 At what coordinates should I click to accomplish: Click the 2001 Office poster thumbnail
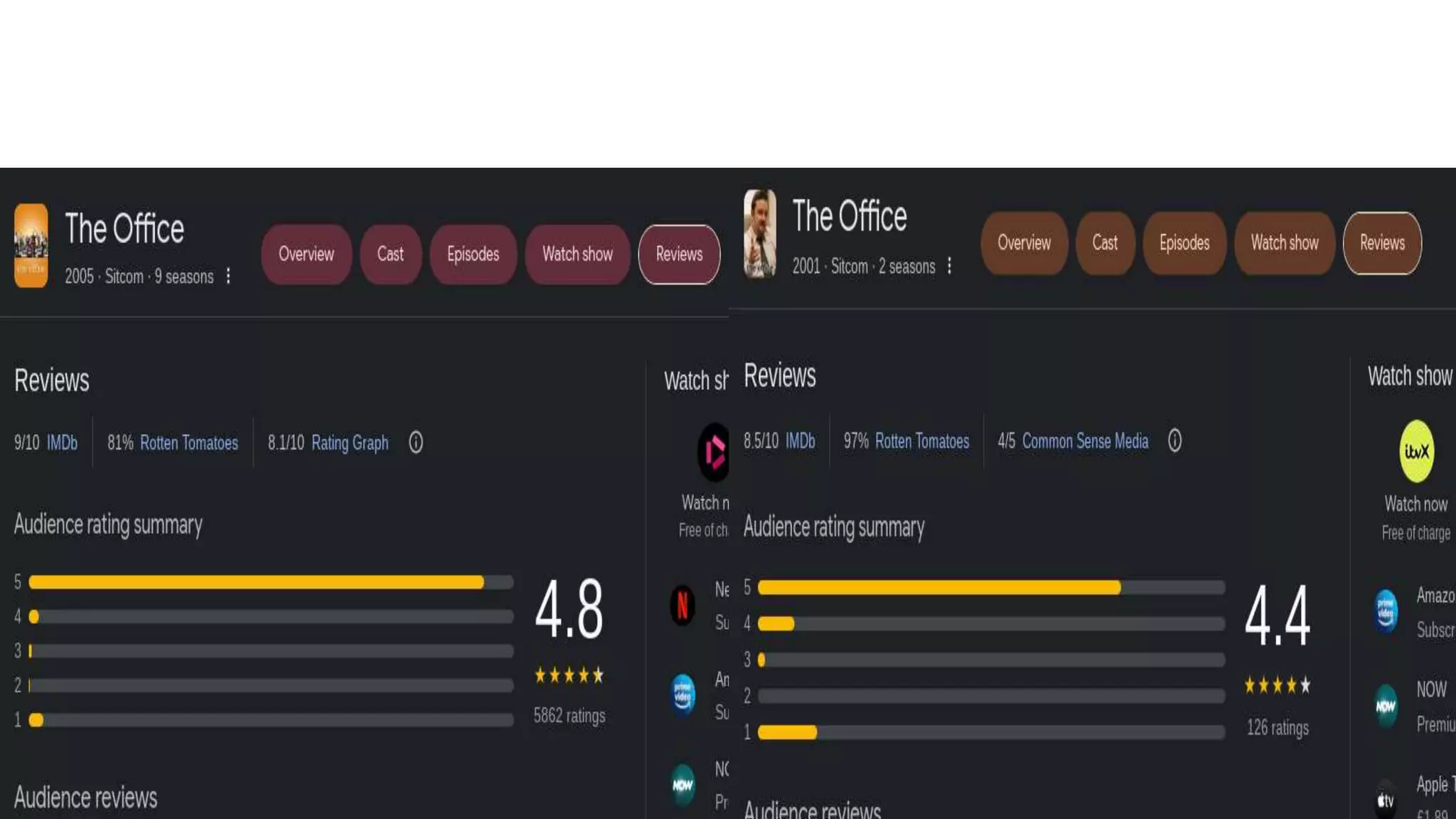760,234
